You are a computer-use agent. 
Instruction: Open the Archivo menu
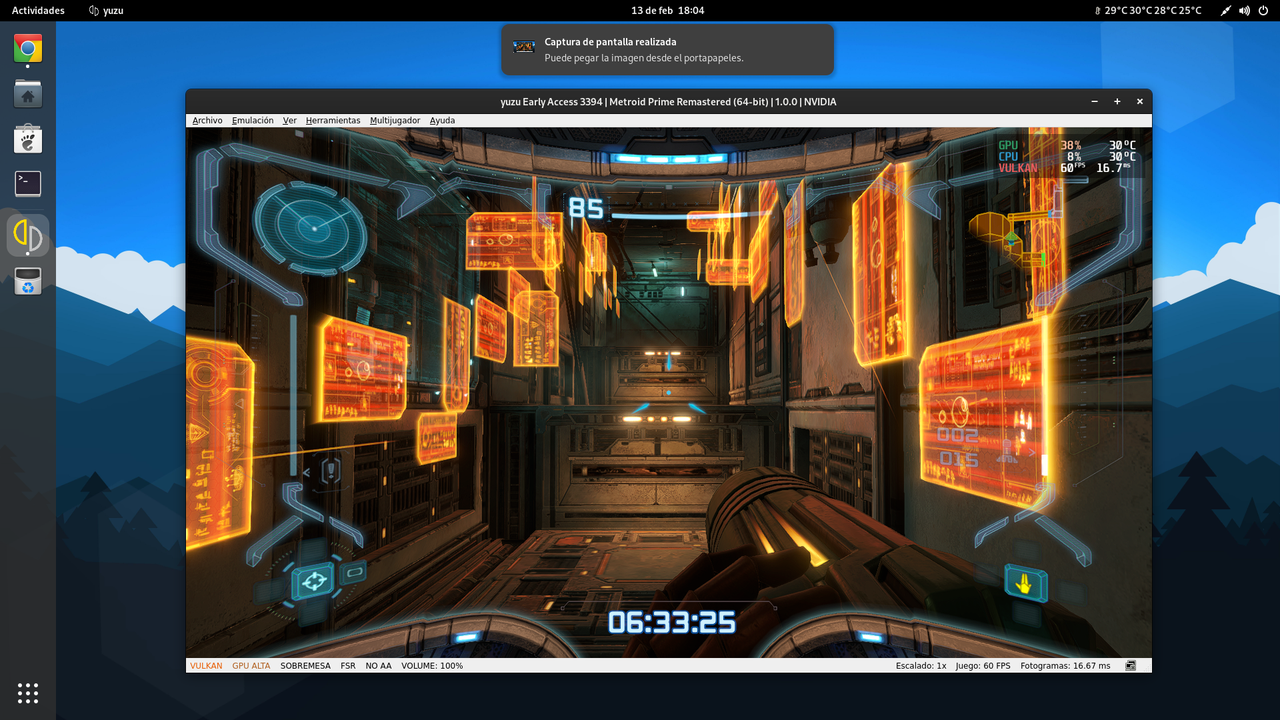207,120
